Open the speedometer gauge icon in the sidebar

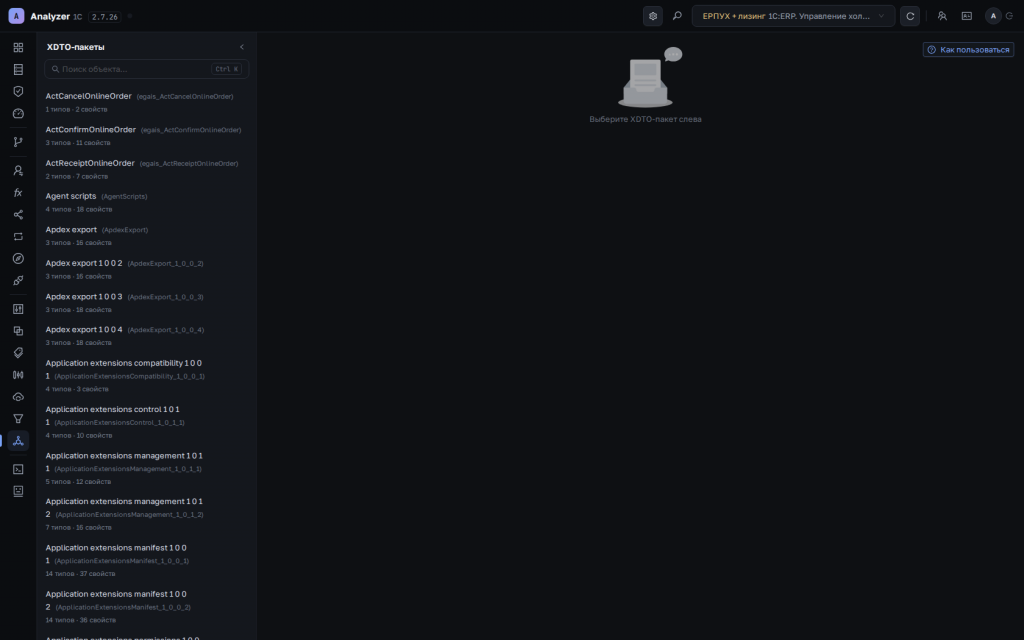18,114
